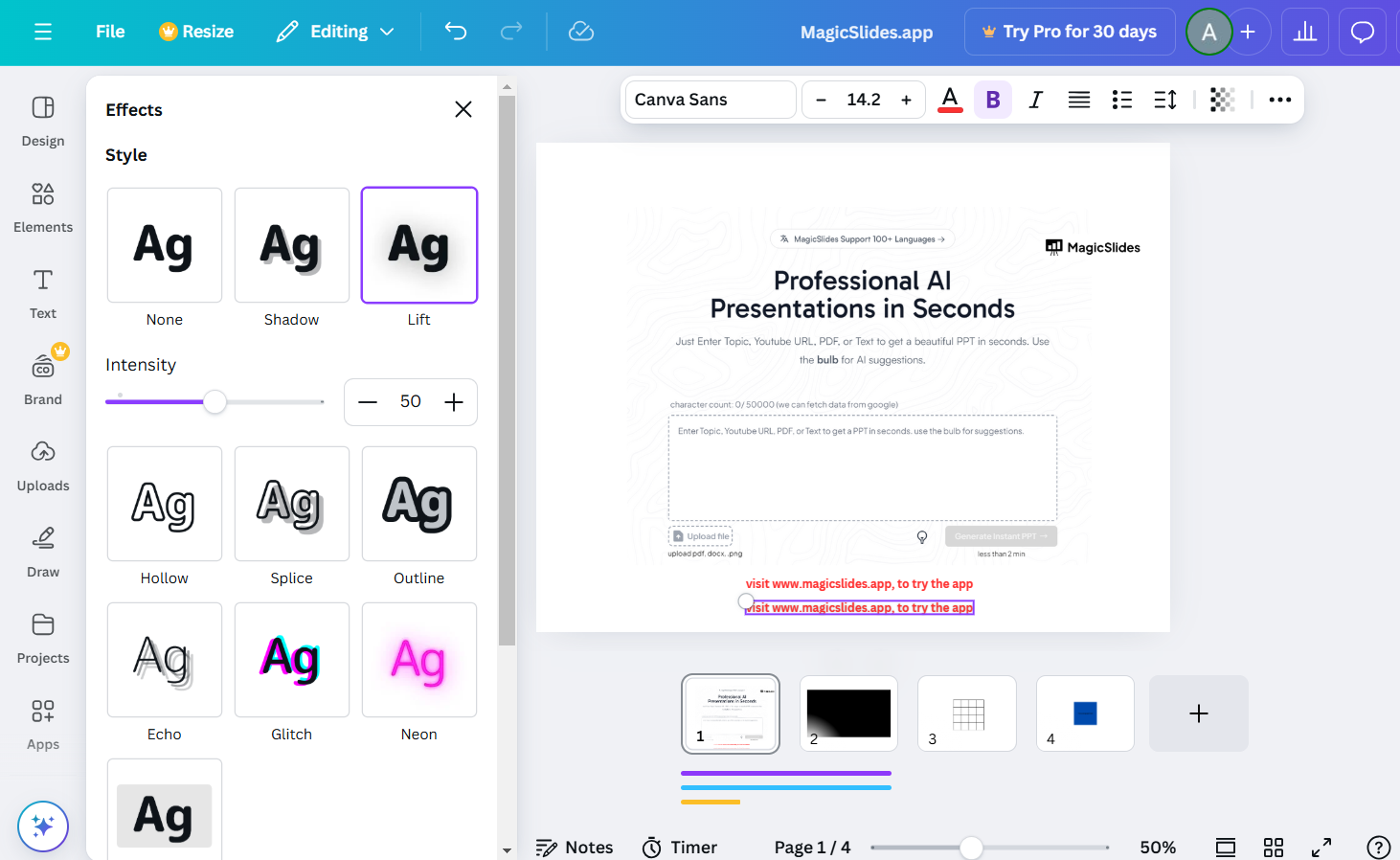
Task: Select the Hollow text style
Action: tap(165, 504)
